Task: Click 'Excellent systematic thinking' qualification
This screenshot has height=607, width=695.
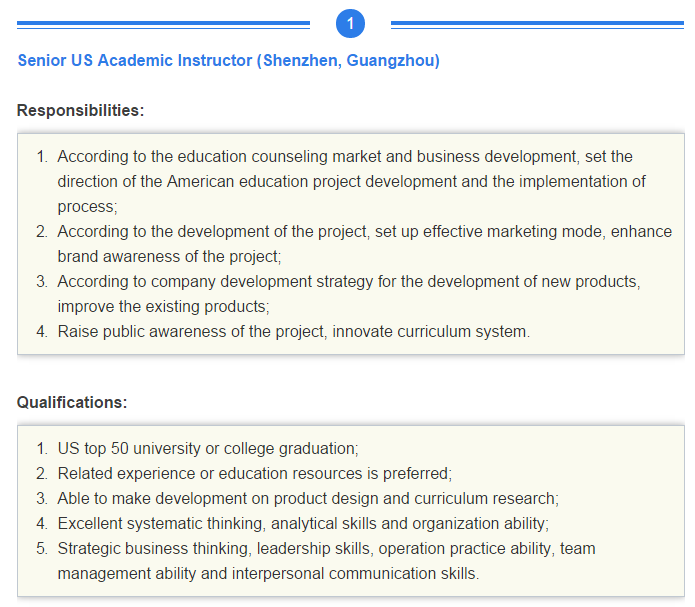Action: pyautogui.click(x=303, y=524)
